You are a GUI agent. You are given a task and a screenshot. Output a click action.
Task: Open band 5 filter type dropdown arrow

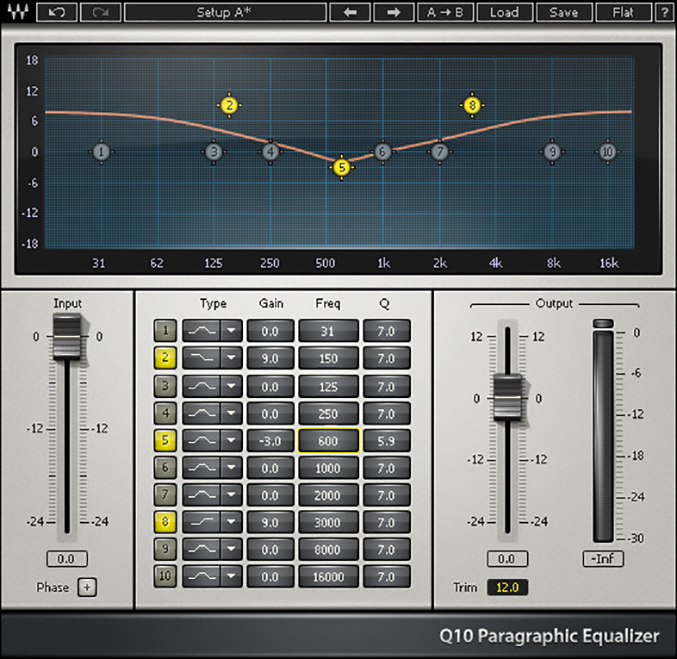[x=231, y=440]
